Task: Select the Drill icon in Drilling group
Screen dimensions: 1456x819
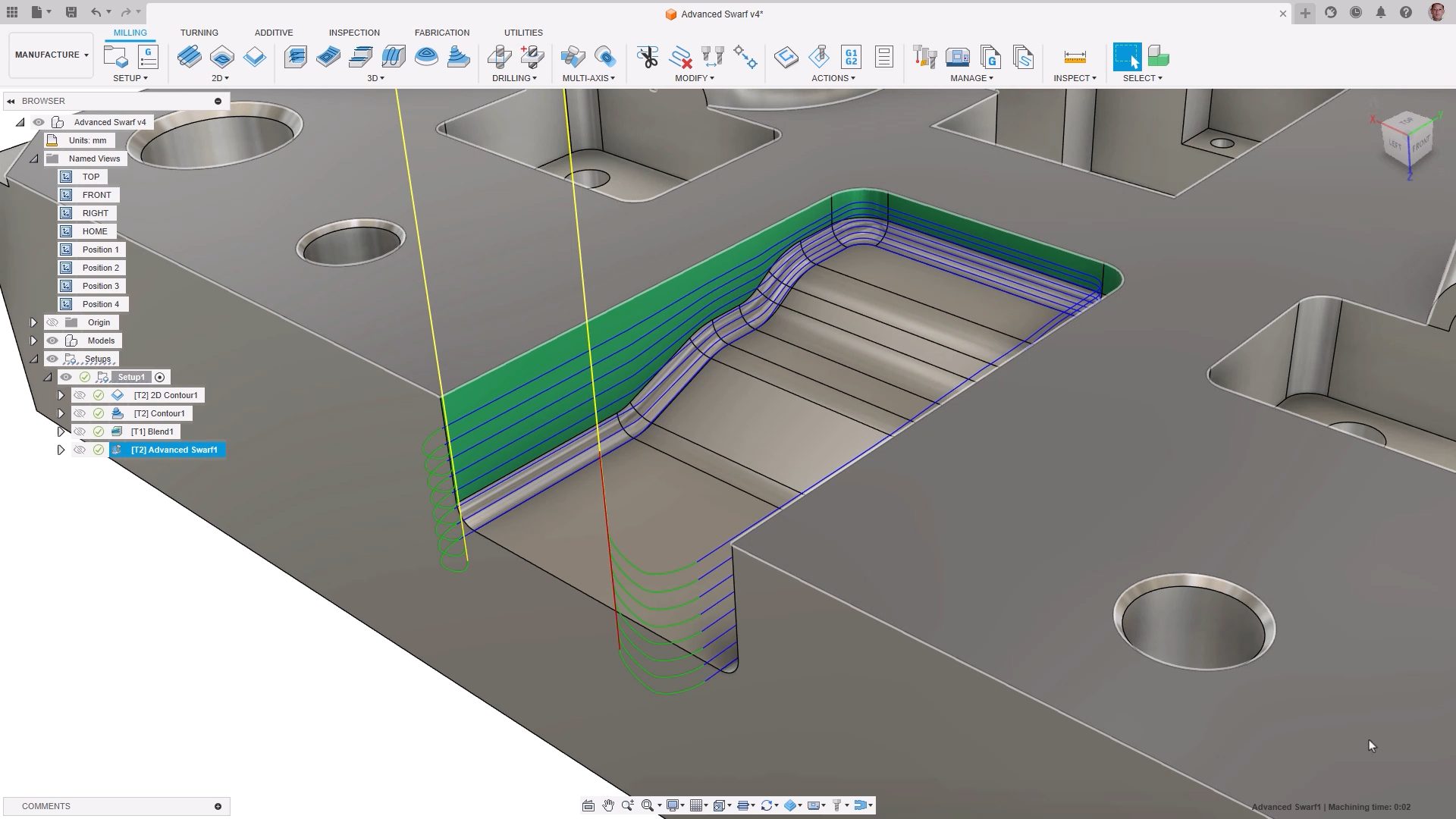Action: click(498, 57)
